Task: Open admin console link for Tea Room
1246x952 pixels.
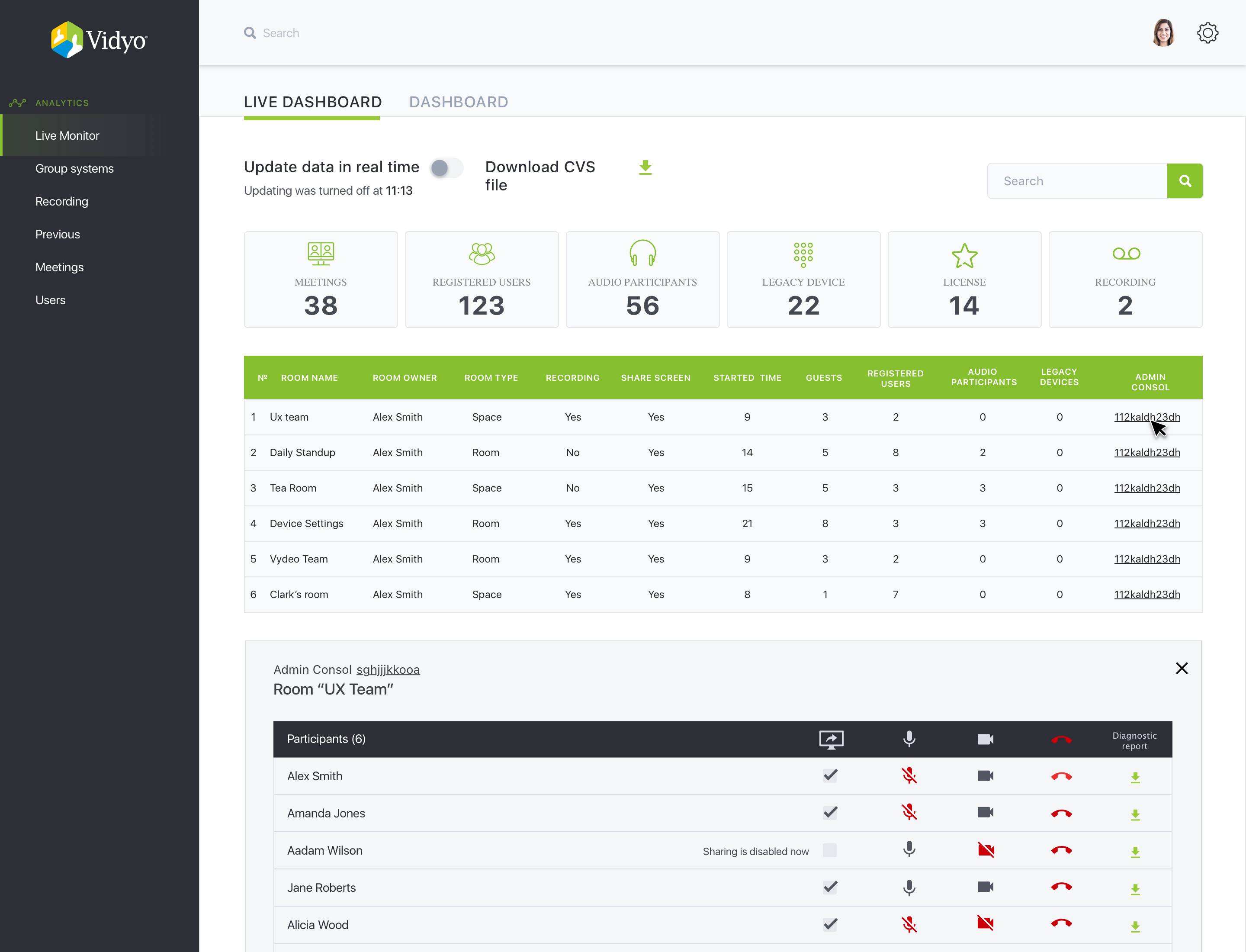Action: pyautogui.click(x=1147, y=488)
